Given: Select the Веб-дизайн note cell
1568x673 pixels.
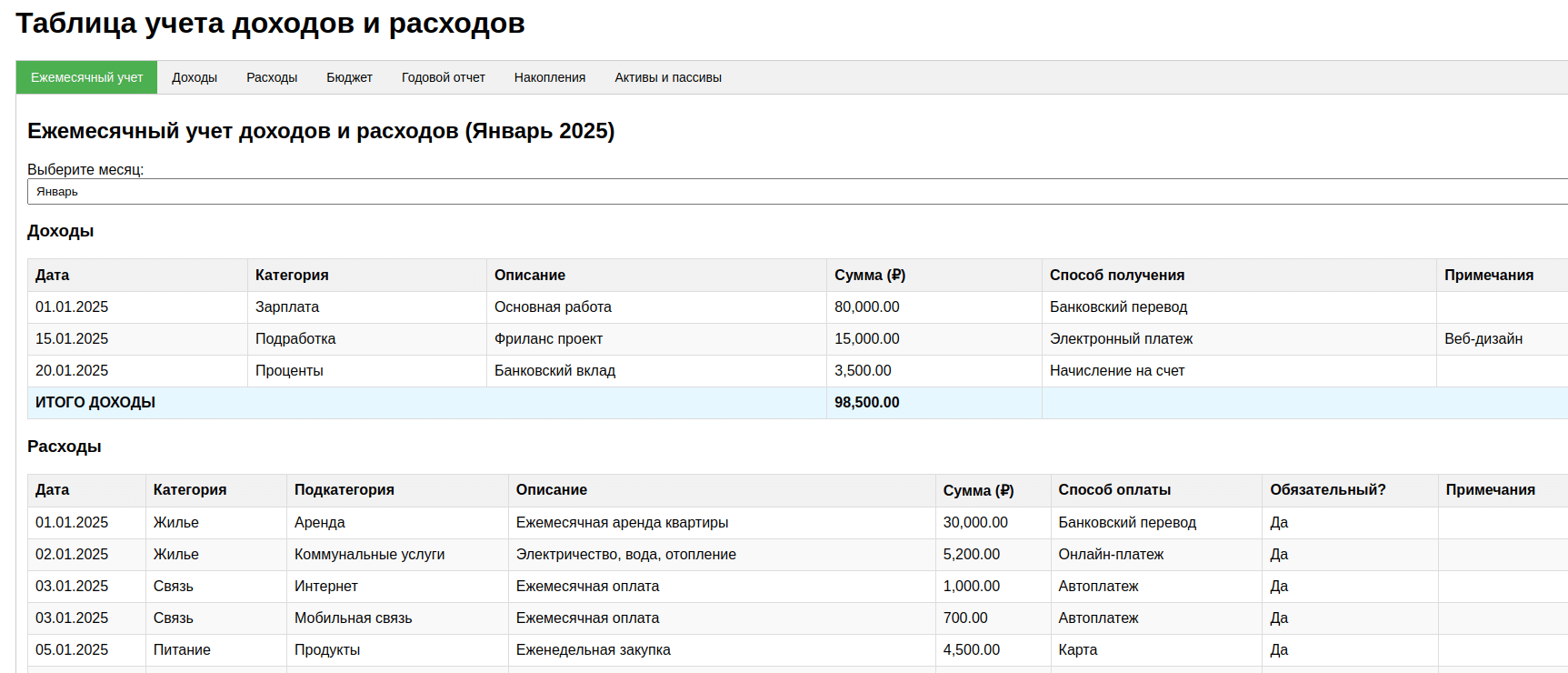Looking at the screenshot, I should coord(1483,339).
